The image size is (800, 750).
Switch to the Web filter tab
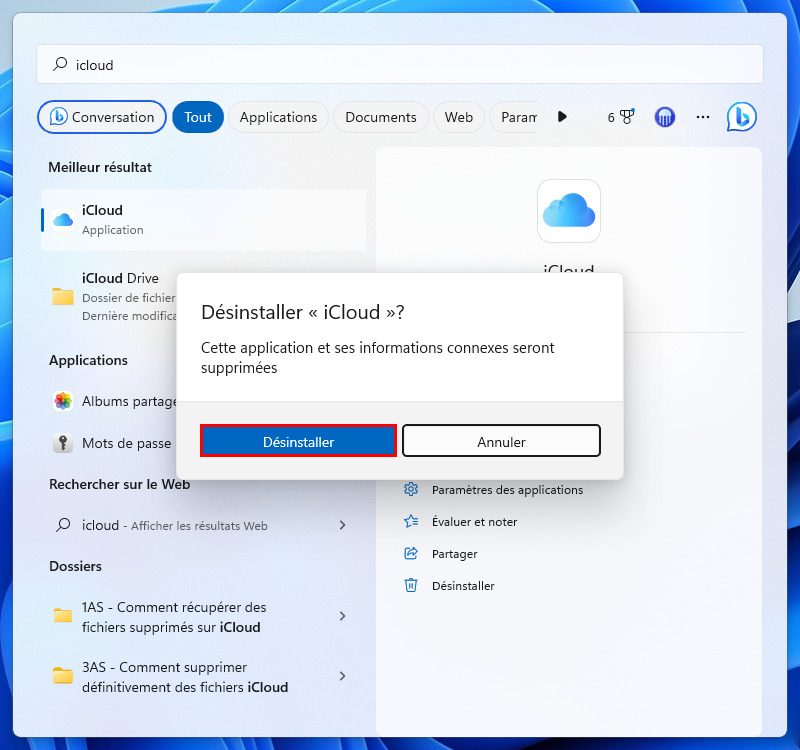459,117
